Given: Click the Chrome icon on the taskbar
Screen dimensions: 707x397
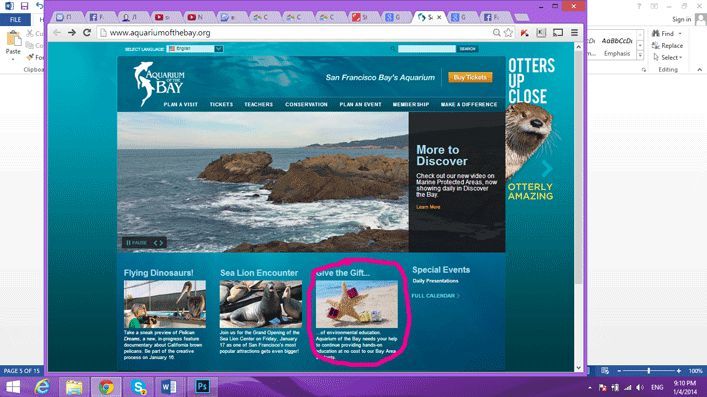Looking at the screenshot, I should [x=106, y=387].
